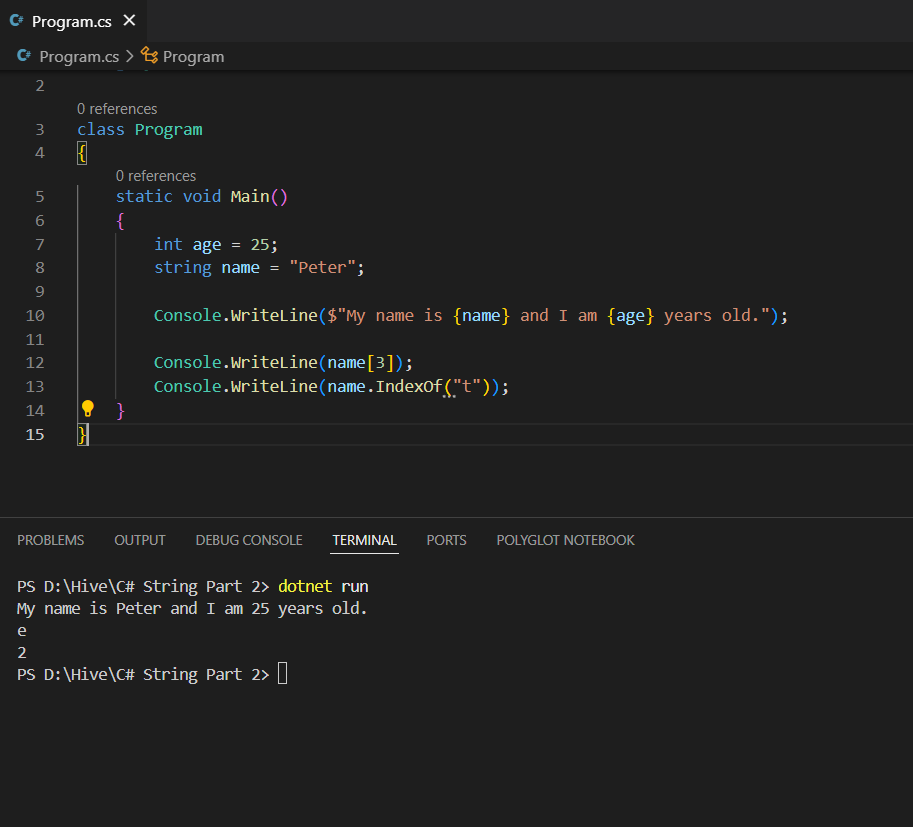The width and height of the screenshot is (913, 827).
Task: Click the C# file icon in Program.cs tab
Action: tap(16, 21)
